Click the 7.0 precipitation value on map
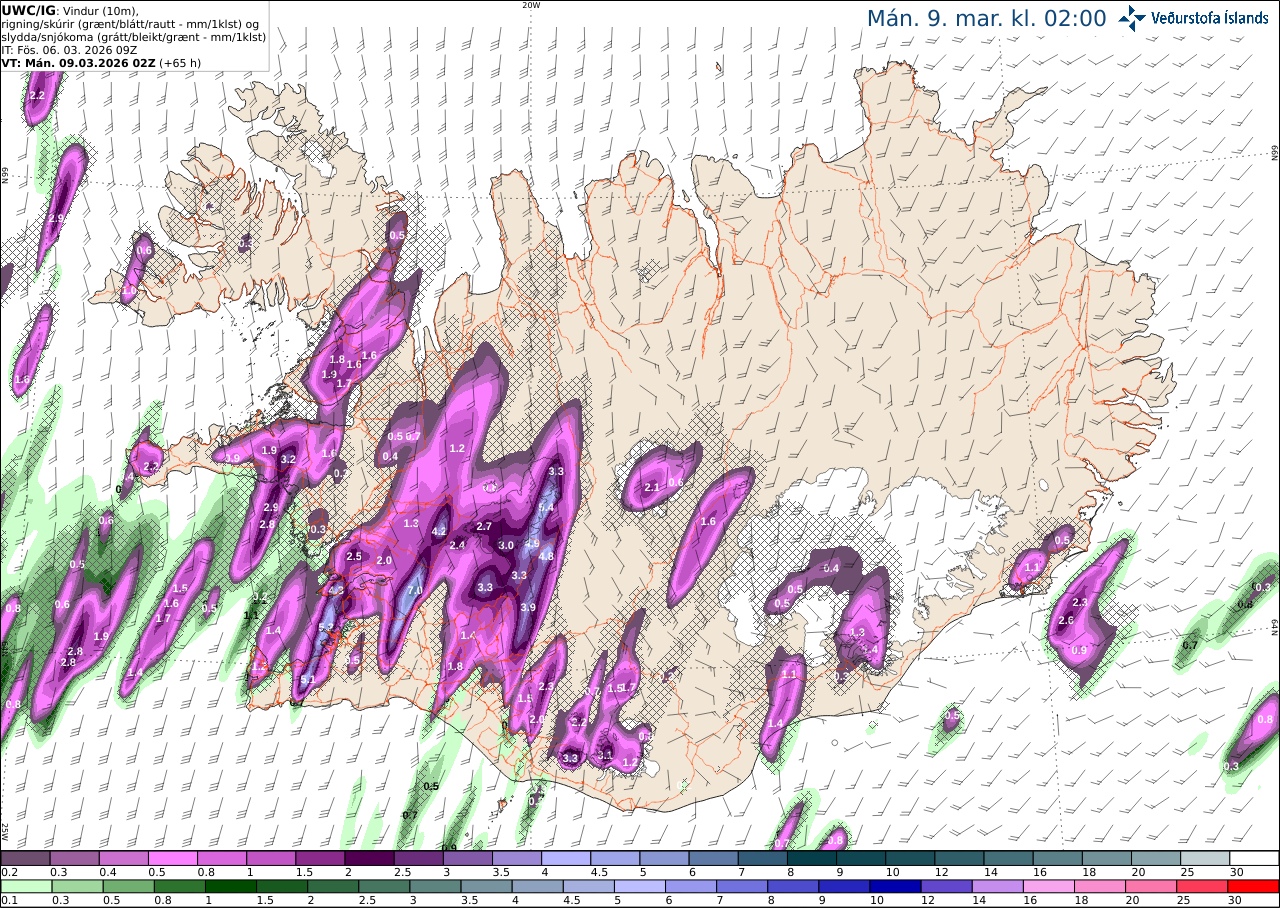The width and height of the screenshot is (1280, 908). click(x=414, y=591)
